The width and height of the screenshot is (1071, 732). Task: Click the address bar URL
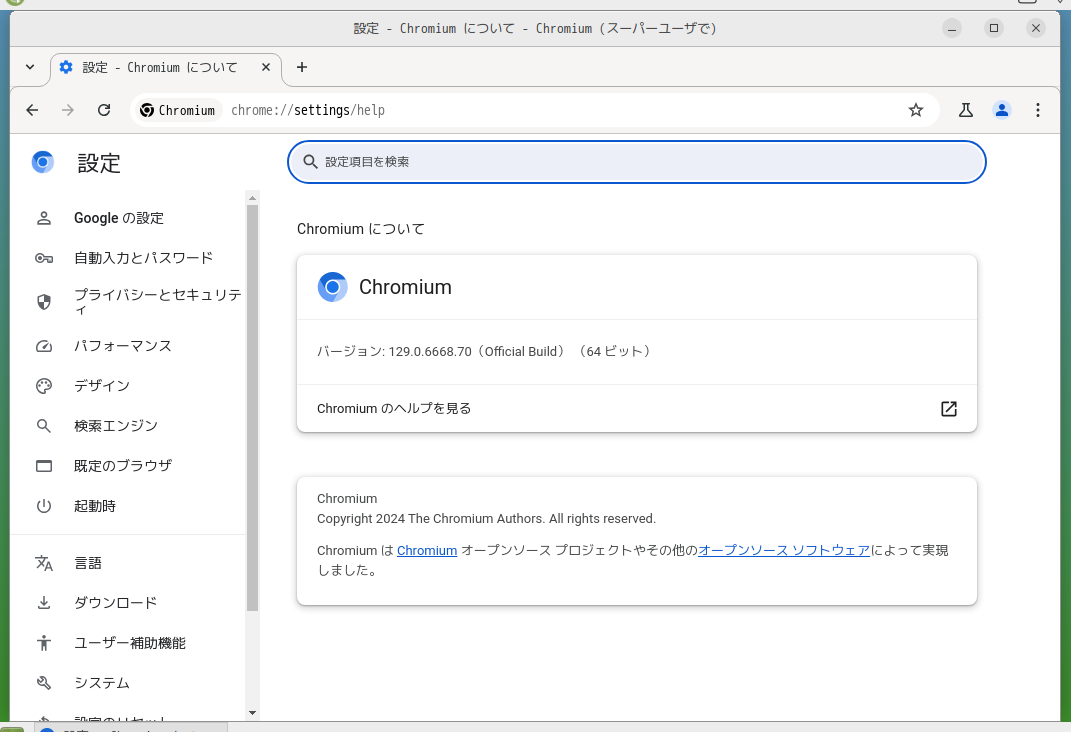point(308,110)
